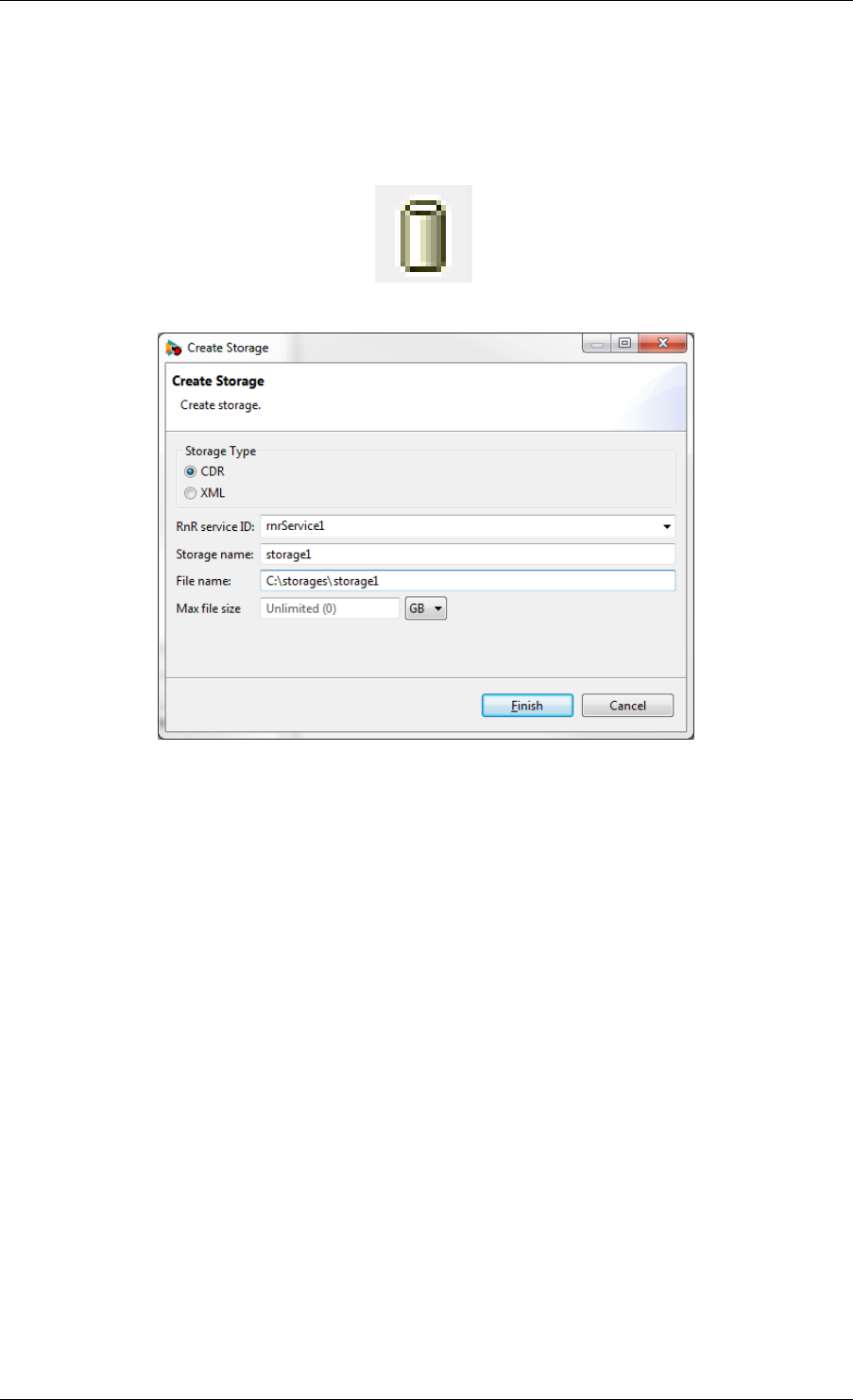Screen dimensions: 853x1400
Task: Open the GB size unit dropdown
Action: coord(425,608)
